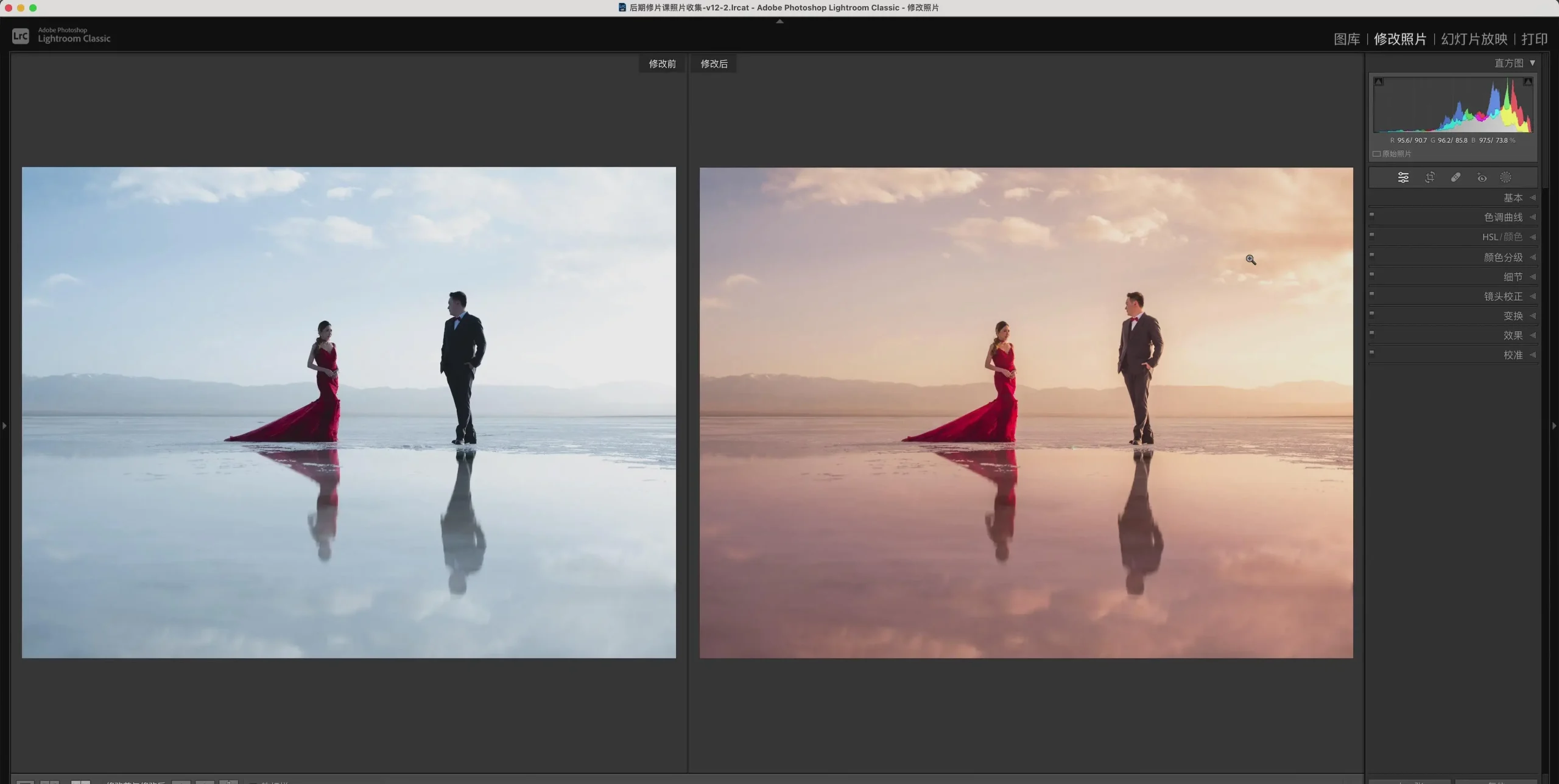Image resolution: width=1559 pixels, height=784 pixels.
Task: Switch to the 幻灯片放映 module
Action: pyautogui.click(x=1474, y=40)
